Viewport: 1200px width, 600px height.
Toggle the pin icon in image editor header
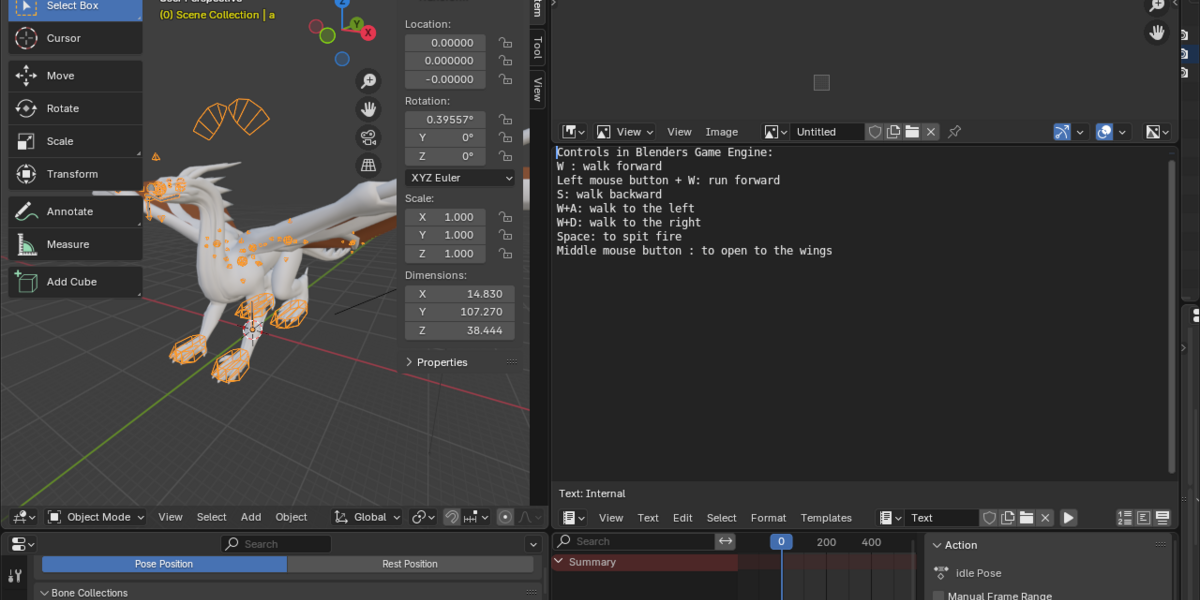coord(954,132)
